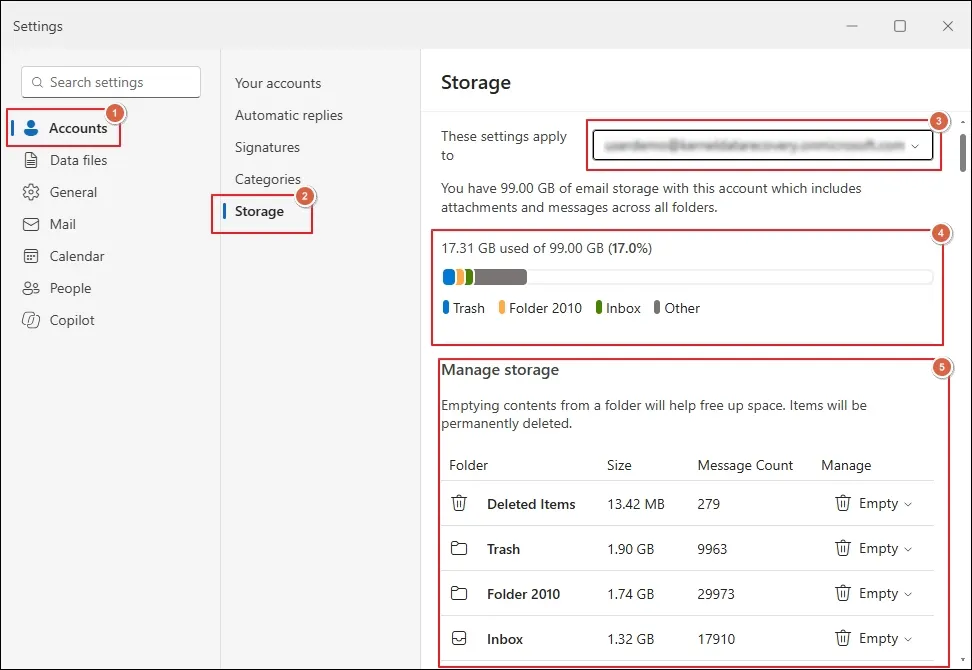Image resolution: width=972 pixels, height=670 pixels.
Task: Empty the Folder 2010 folder
Action: point(867,593)
